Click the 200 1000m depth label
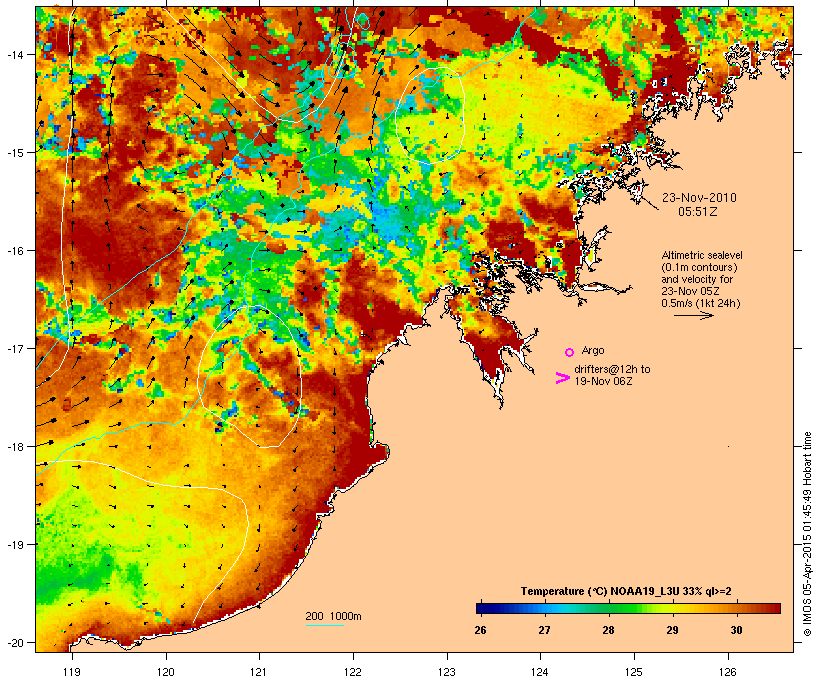 (x=333, y=616)
